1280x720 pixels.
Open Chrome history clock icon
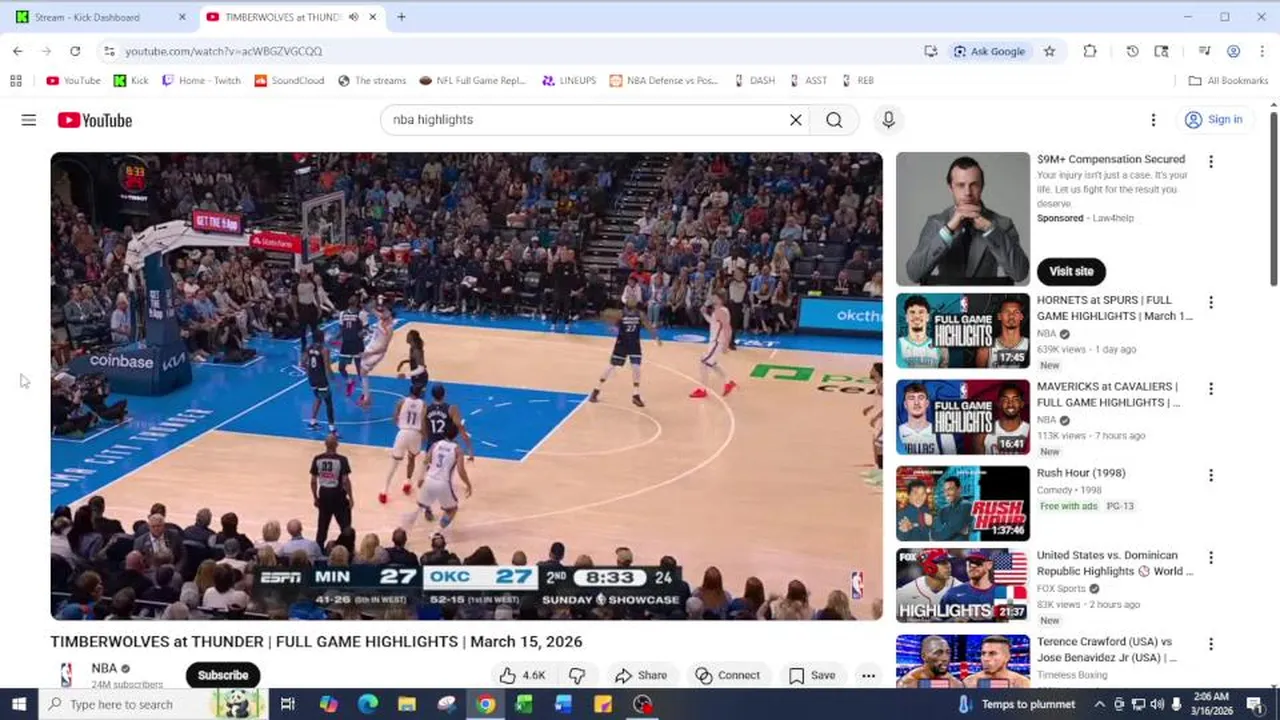click(1132, 51)
